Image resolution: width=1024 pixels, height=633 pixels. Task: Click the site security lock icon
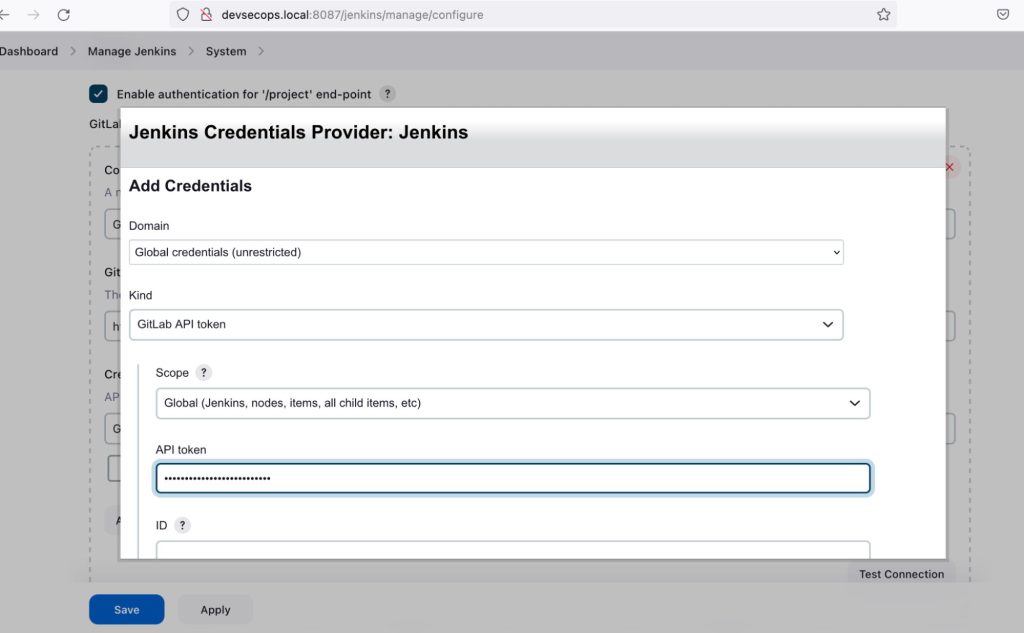pyautogui.click(x=207, y=14)
